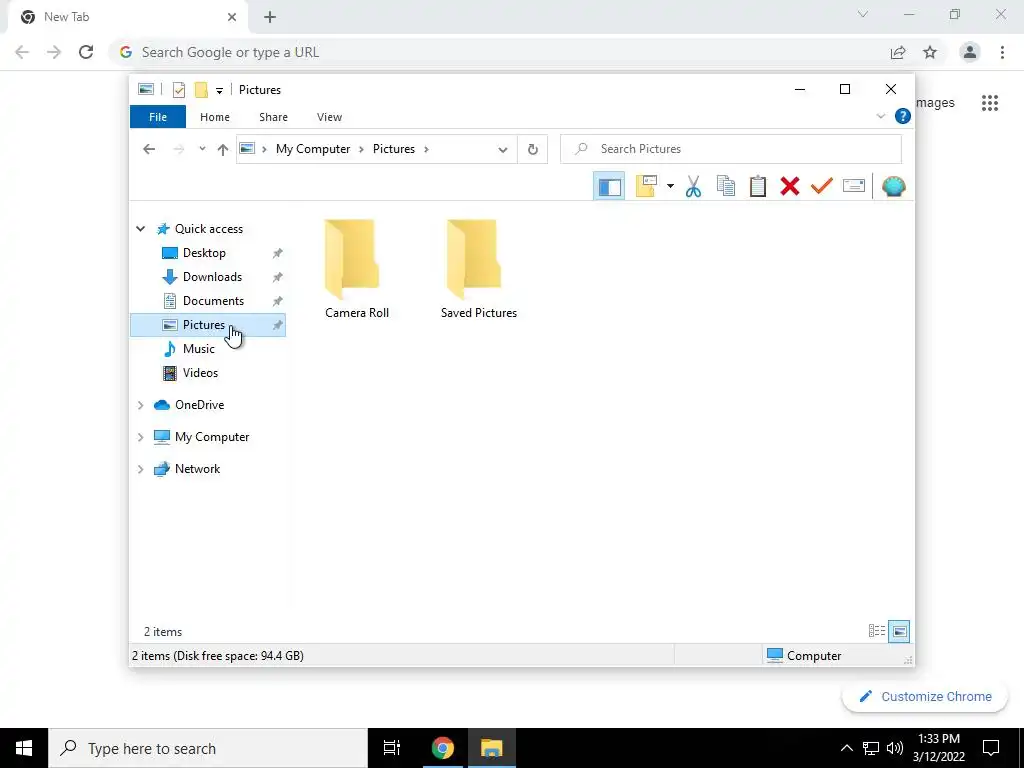Close the New Tab tab
This screenshot has height=768, width=1024.
[x=232, y=17]
